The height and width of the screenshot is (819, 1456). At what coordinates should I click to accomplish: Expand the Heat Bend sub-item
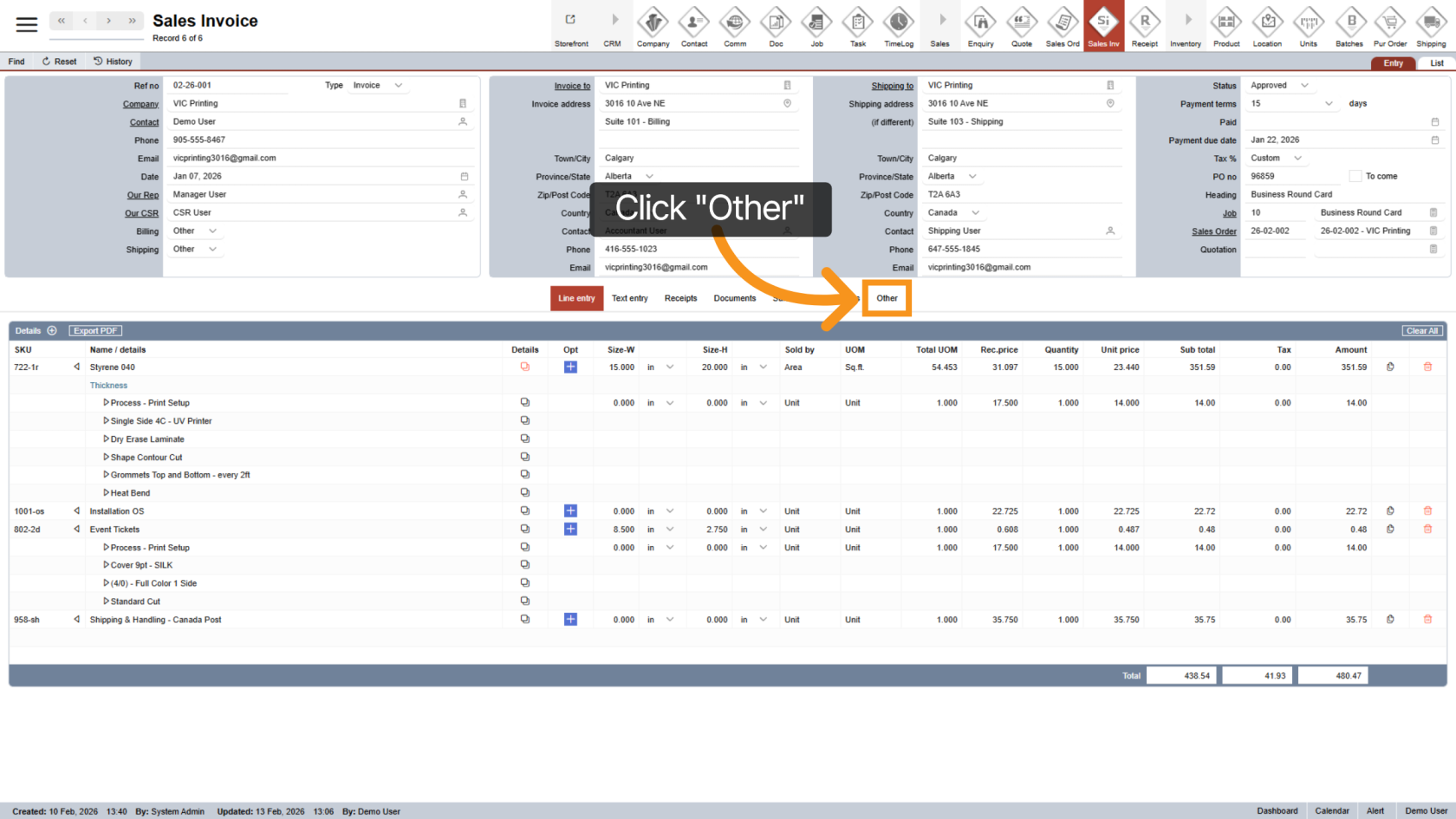coord(106,493)
